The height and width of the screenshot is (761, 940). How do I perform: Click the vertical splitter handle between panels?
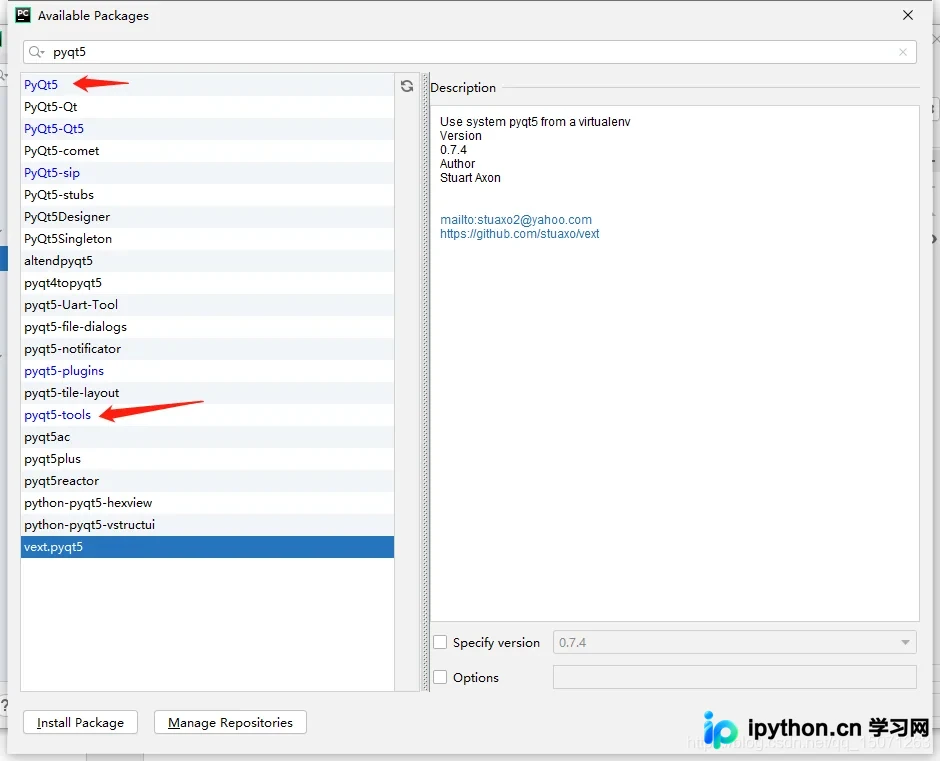point(426,382)
